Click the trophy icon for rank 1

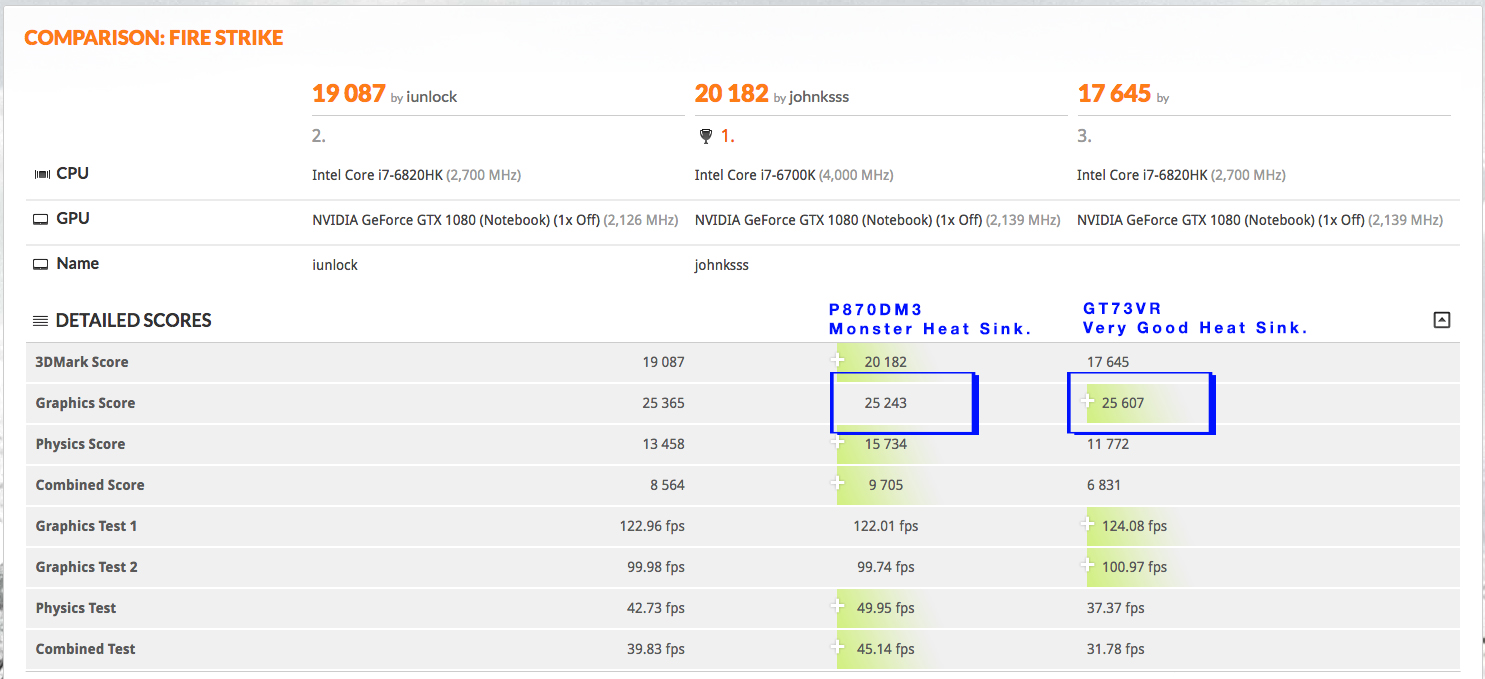[x=706, y=137]
